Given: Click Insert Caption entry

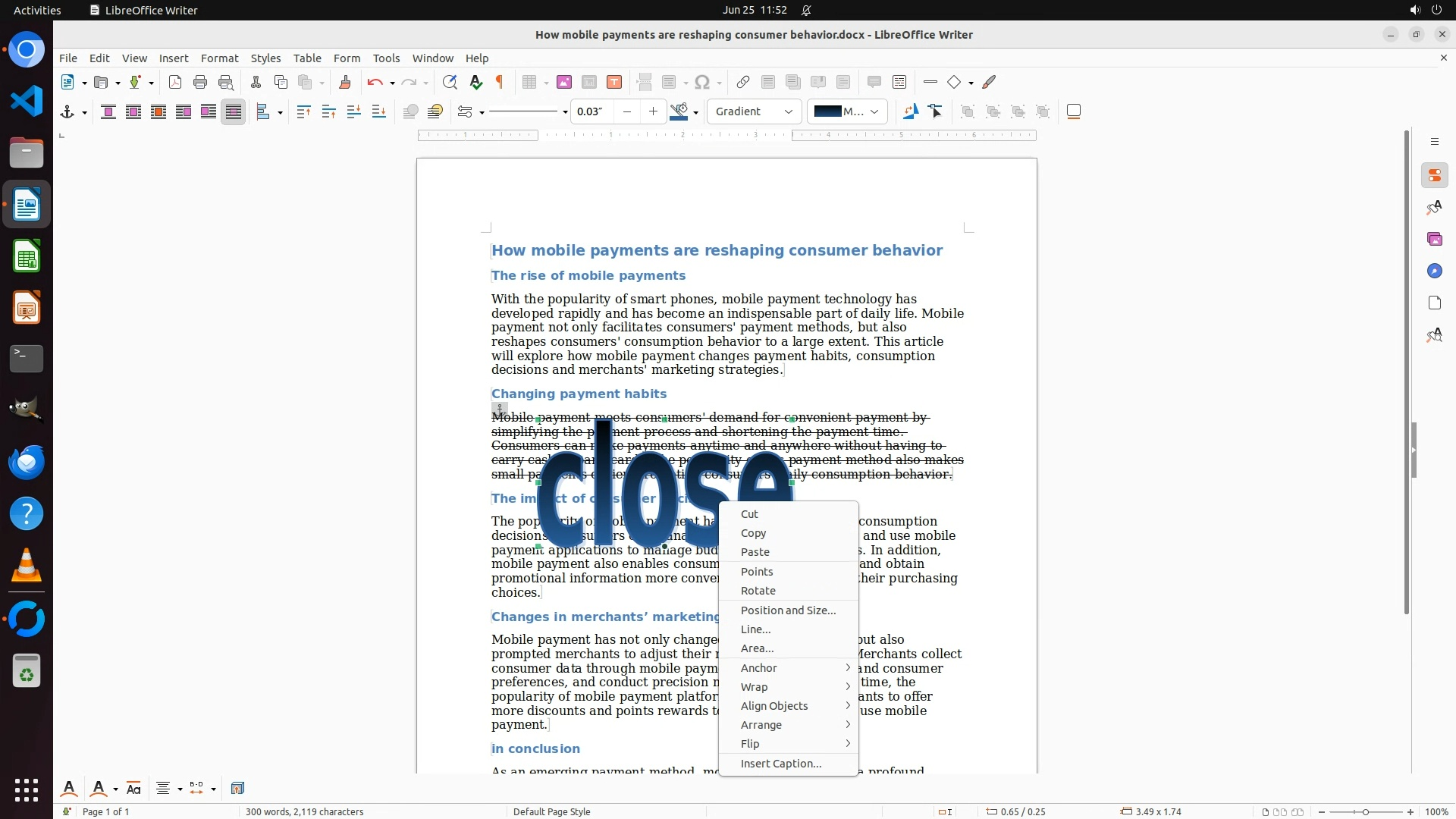Looking at the screenshot, I should 781,764.
